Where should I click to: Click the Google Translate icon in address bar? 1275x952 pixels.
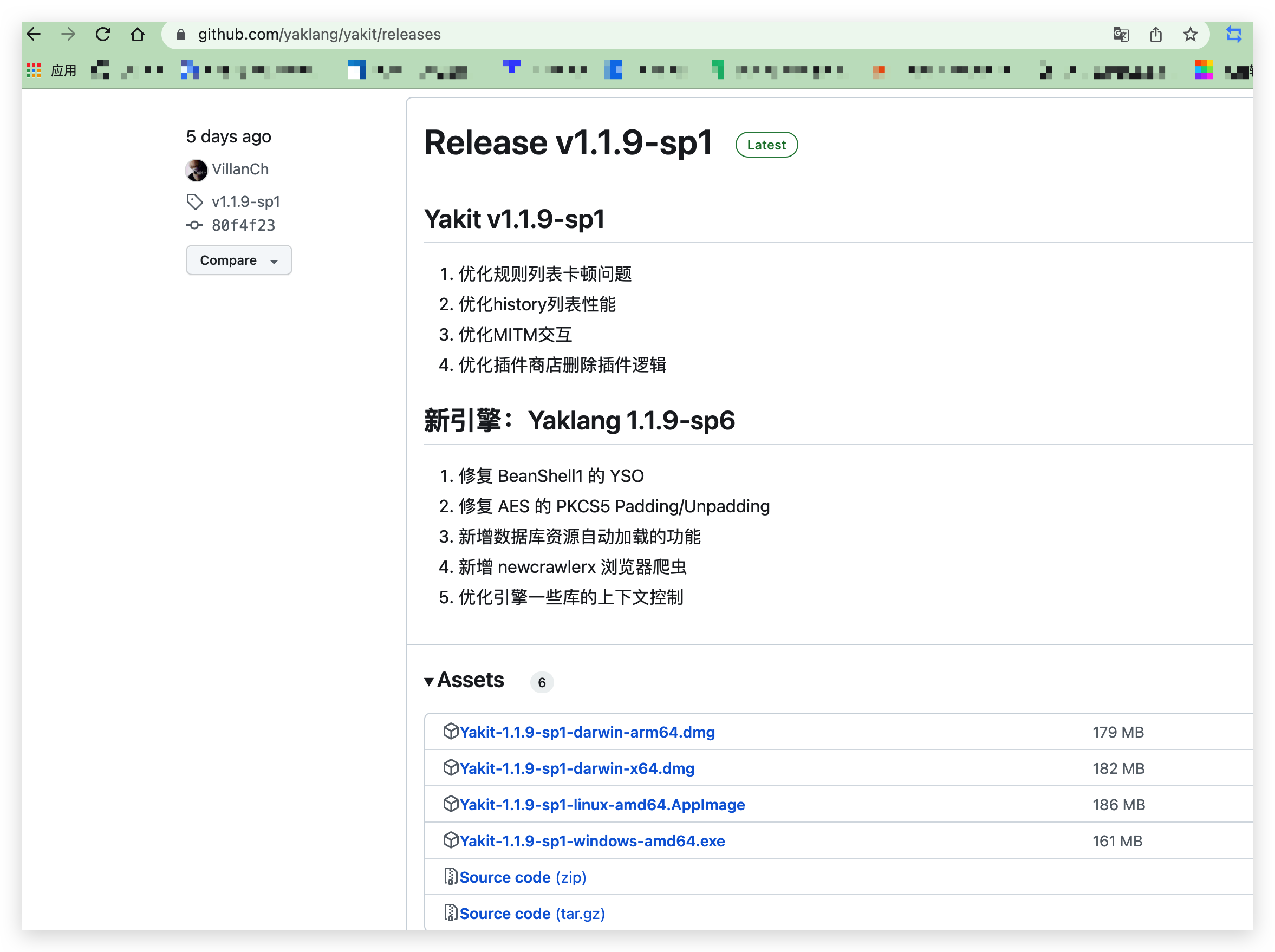(x=1120, y=35)
